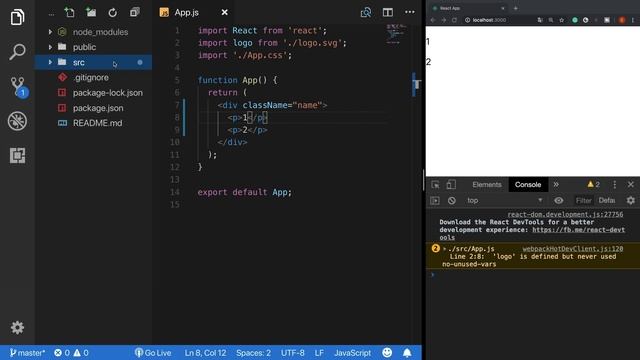Click the JavaScript language mode selector
The height and width of the screenshot is (360, 640).
[353, 353]
